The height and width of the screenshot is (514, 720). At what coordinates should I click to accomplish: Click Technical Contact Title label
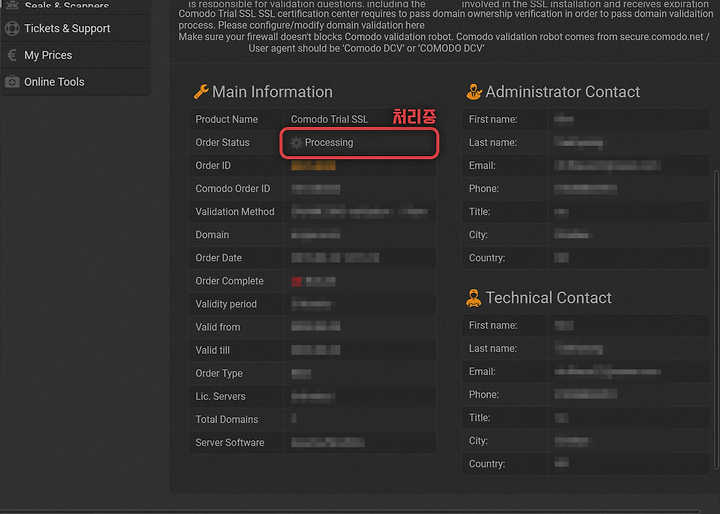pyautogui.click(x=479, y=418)
